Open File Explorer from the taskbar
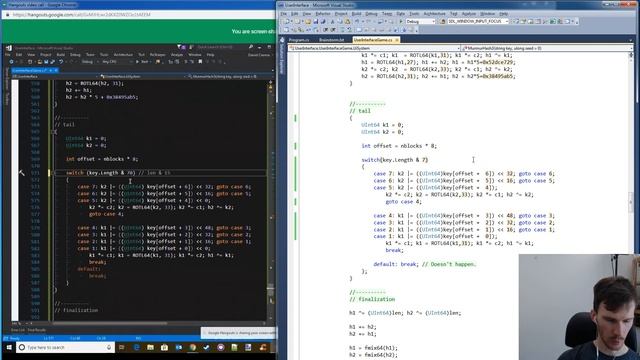This screenshot has width=640, height=360. [150, 347]
